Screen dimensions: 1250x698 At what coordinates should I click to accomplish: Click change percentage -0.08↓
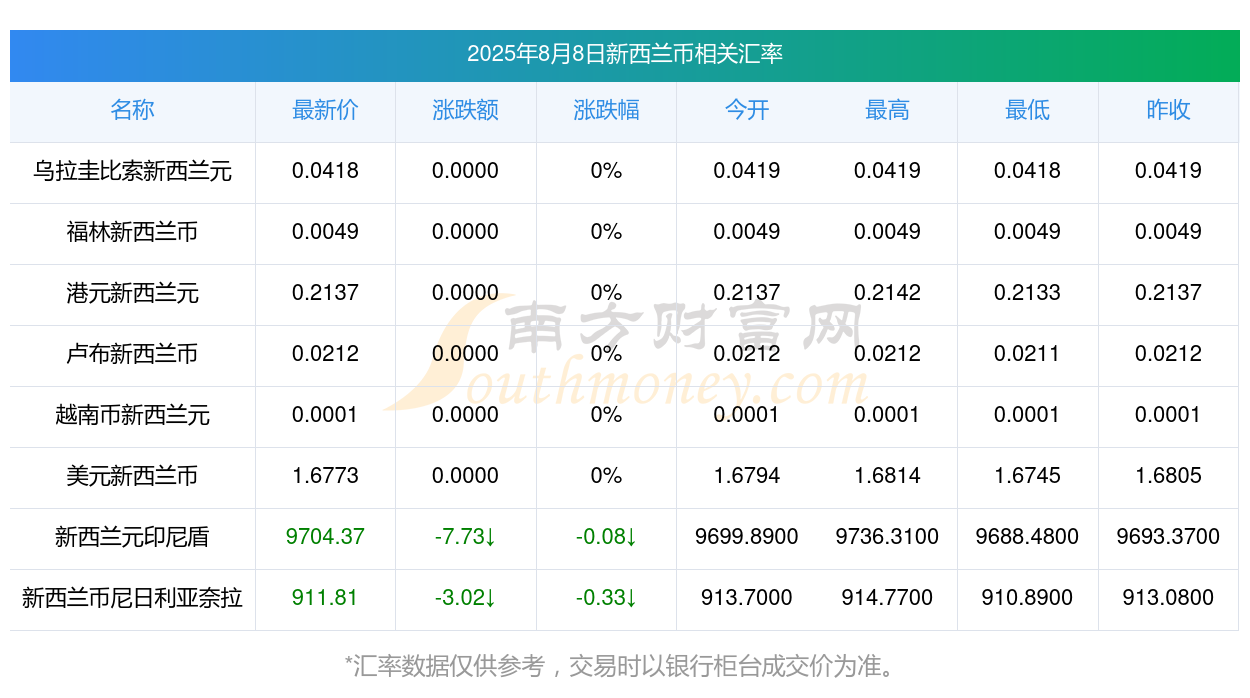[x=606, y=537]
